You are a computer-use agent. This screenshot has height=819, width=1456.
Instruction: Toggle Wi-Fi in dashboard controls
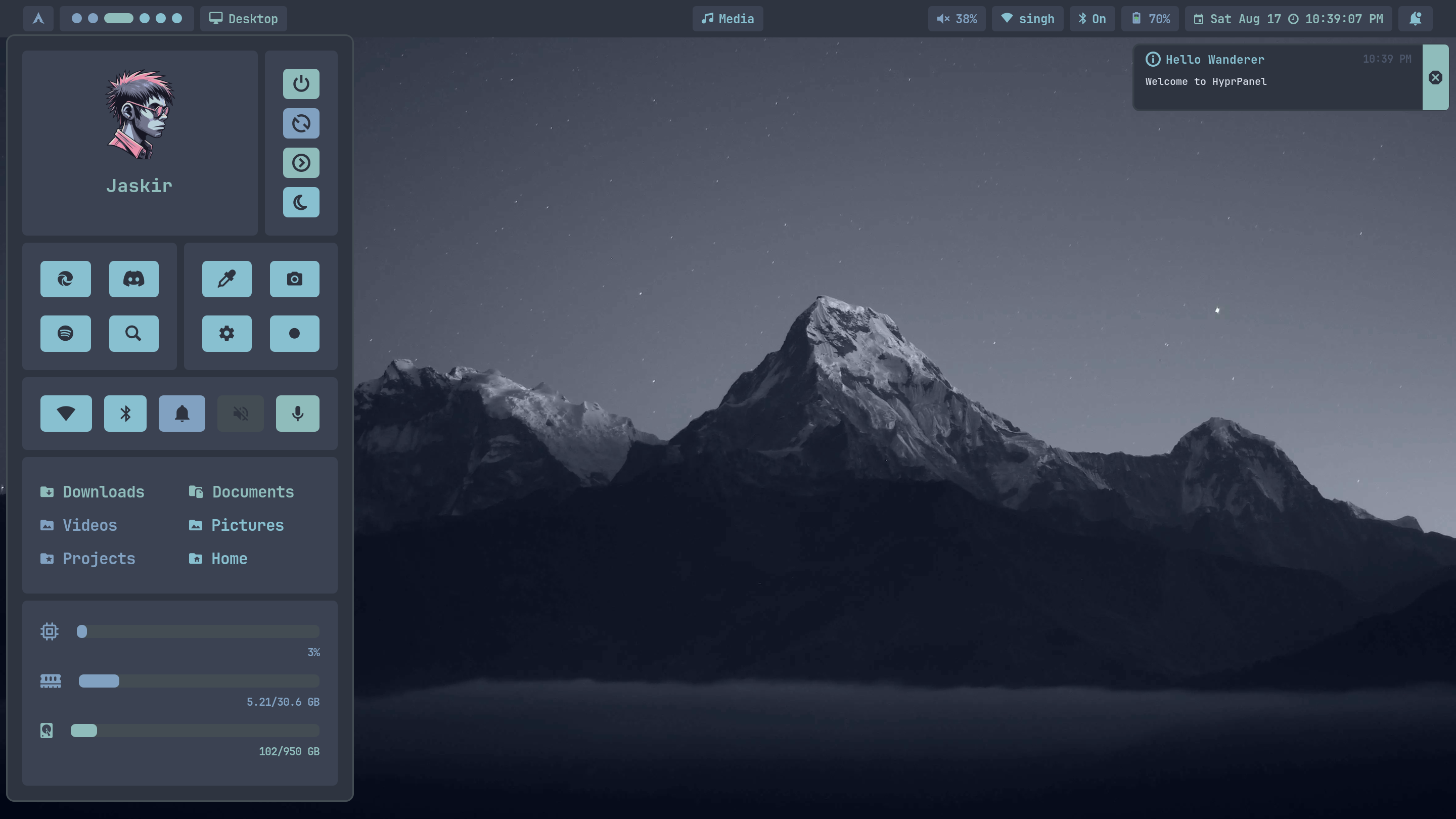(66, 414)
